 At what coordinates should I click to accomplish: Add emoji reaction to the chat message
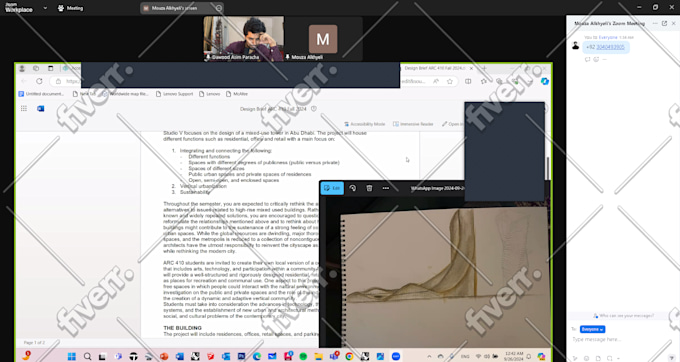click(x=596, y=59)
